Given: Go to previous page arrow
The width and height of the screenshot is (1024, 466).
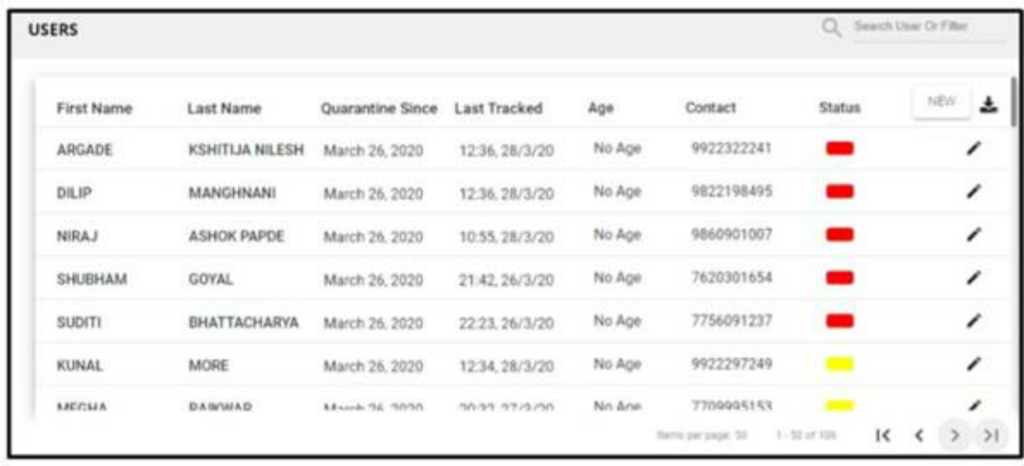Looking at the screenshot, I should coord(919,435).
